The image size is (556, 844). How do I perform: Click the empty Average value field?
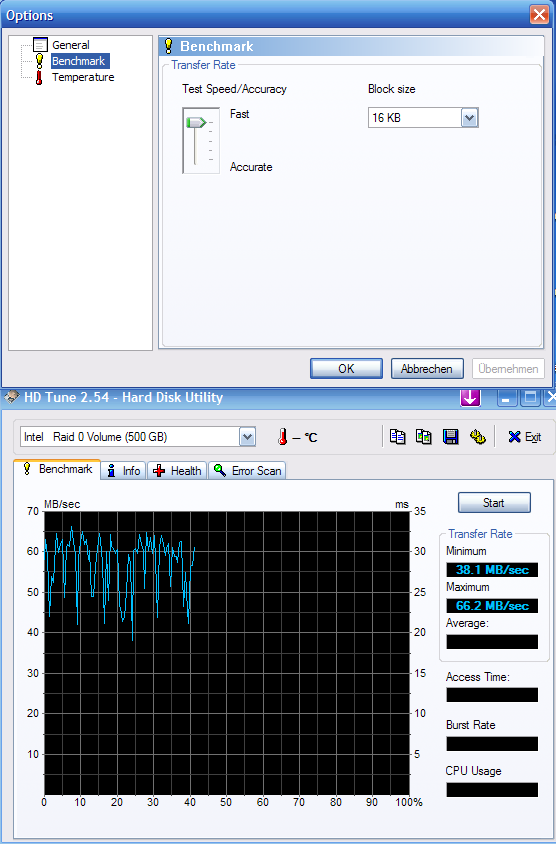pos(492,642)
